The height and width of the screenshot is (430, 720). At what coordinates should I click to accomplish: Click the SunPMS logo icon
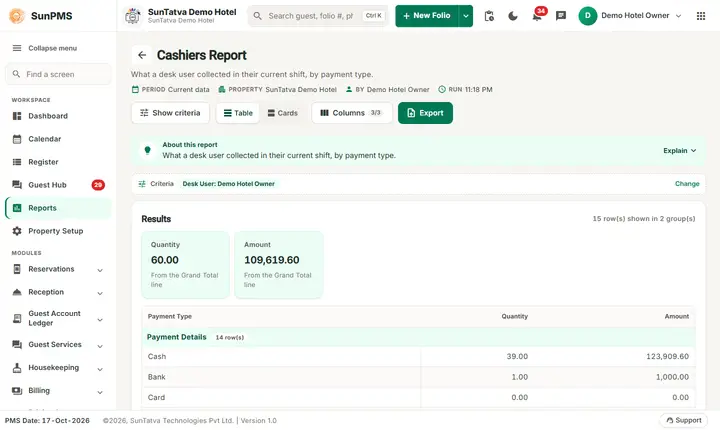click(x=17, y=16)
